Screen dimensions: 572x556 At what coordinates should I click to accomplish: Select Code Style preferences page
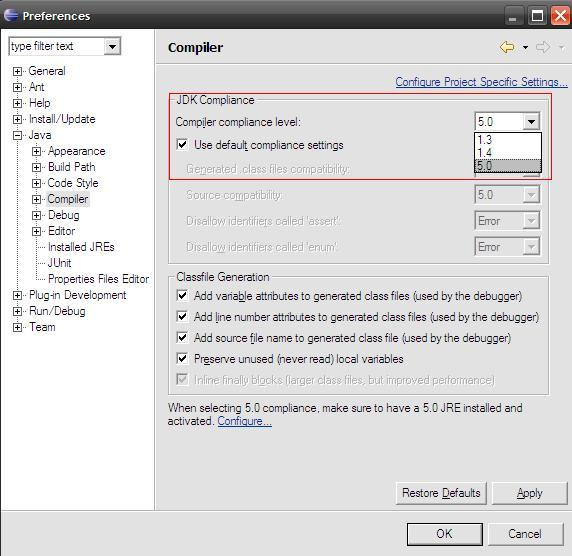(73, 183)
